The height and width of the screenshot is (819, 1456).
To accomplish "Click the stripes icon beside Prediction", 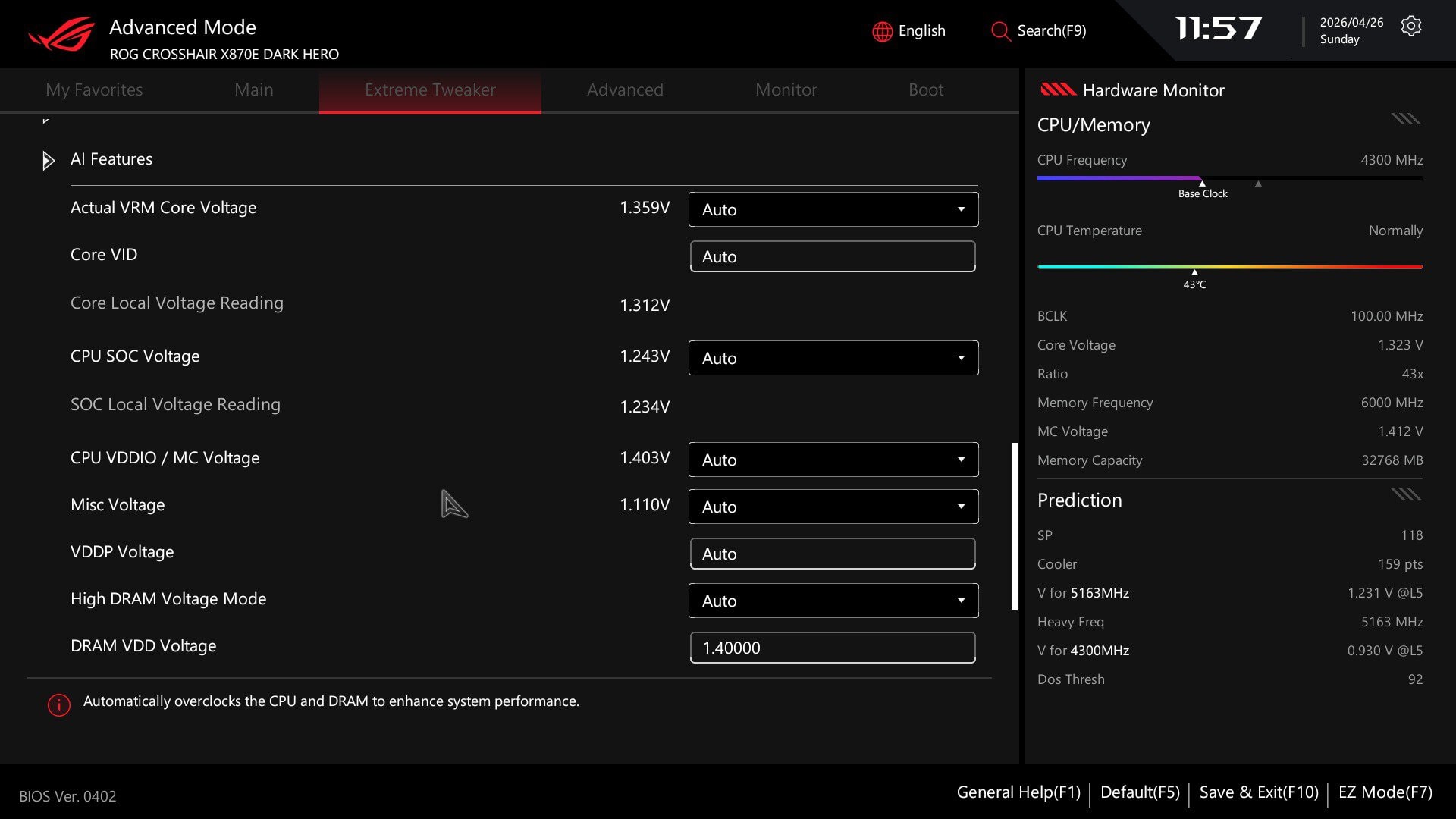I will 1406,494.
